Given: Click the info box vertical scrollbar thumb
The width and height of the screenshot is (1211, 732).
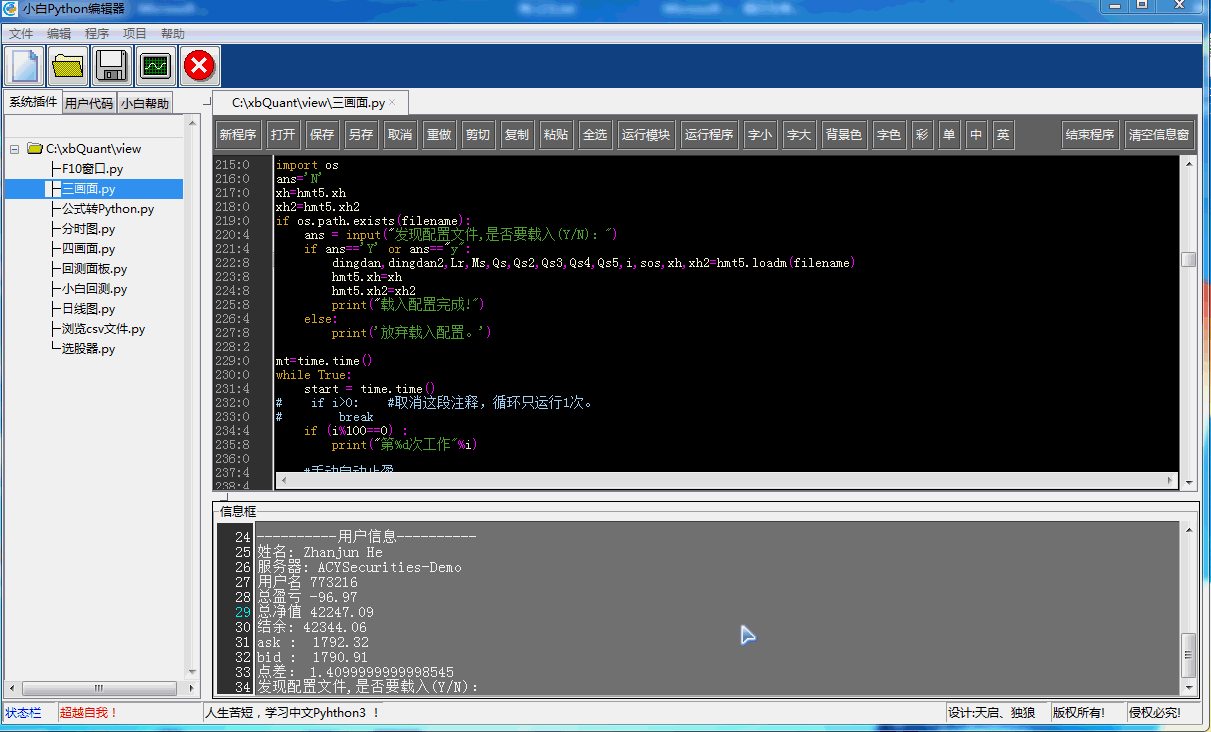Looking at the screenshot, I should pos(1188,655).
